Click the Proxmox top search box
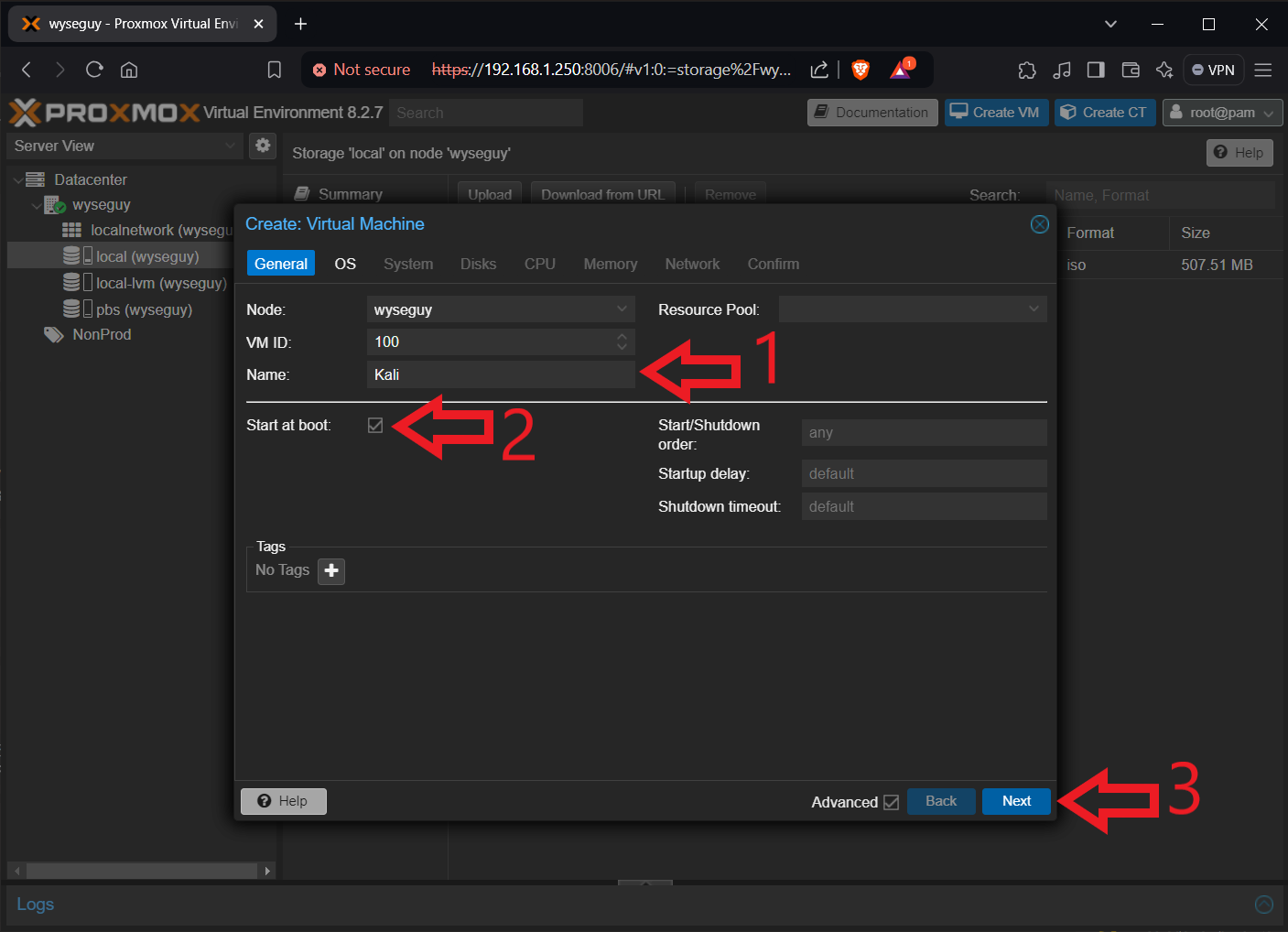The image size is (1288, 932). 486,113
